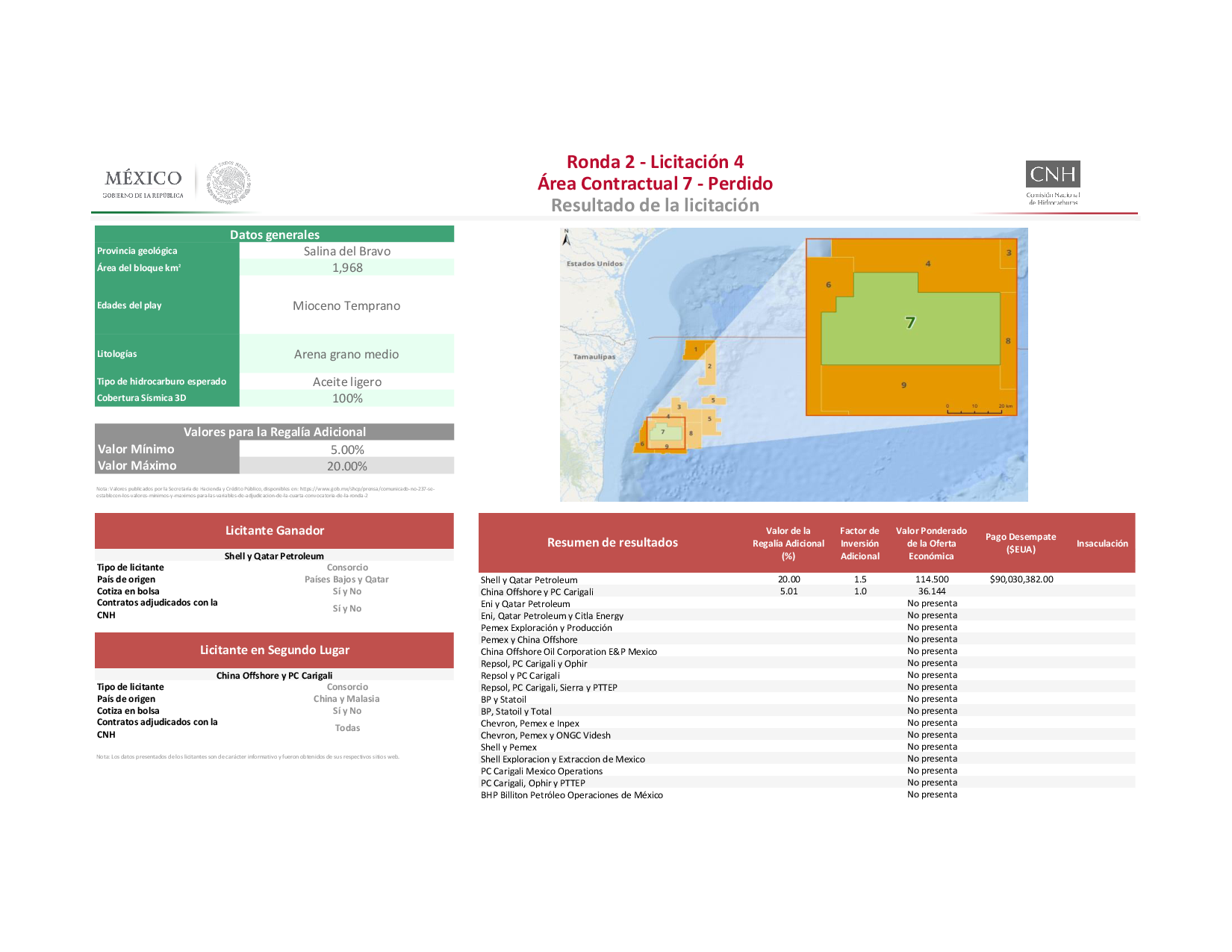Click label 'Cobertura Sísmica 3D'
The width and height of the screenshot is (1232, 952).
(141, 398)
